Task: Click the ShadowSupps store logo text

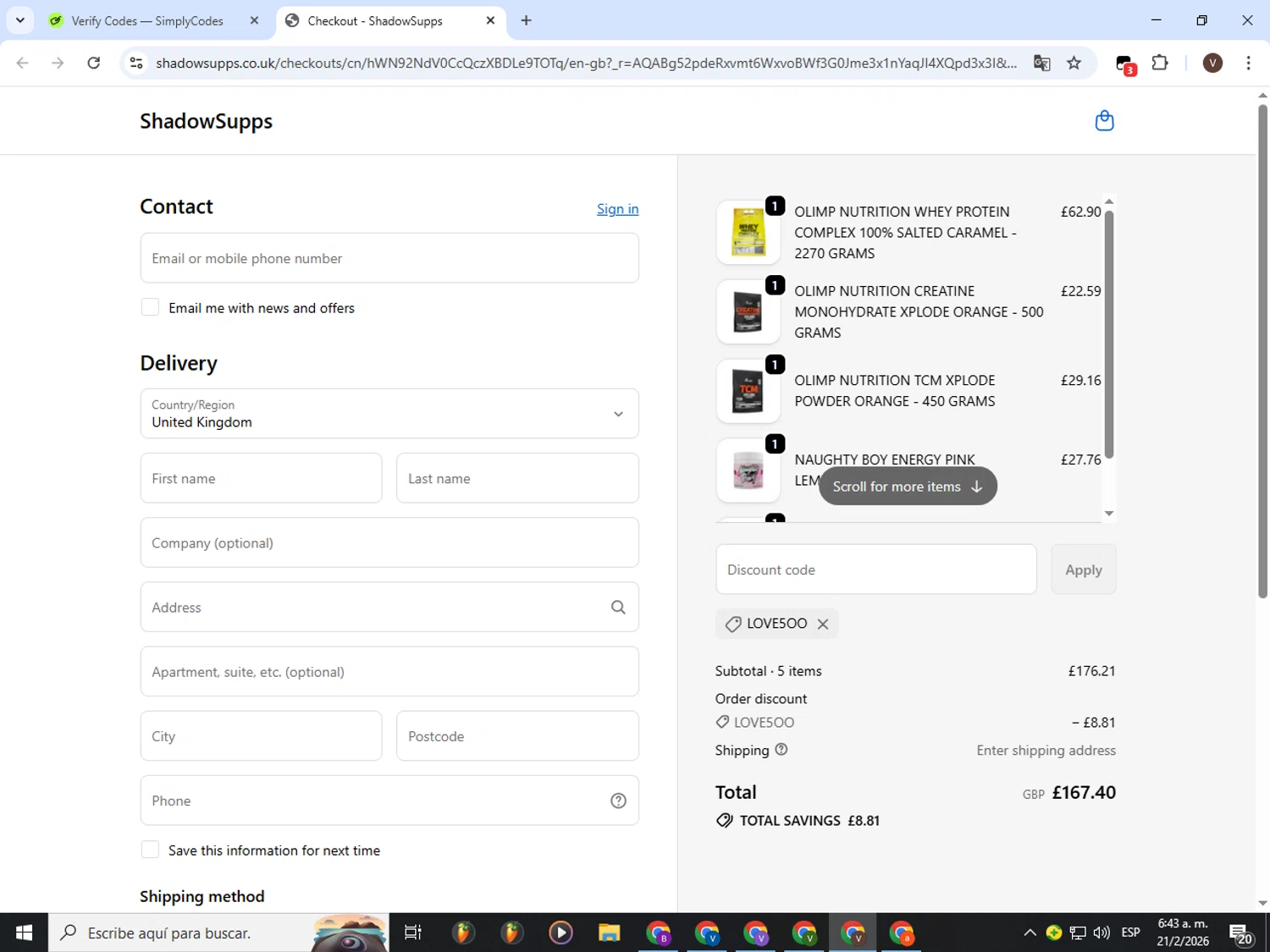Action: coord(207,121)
